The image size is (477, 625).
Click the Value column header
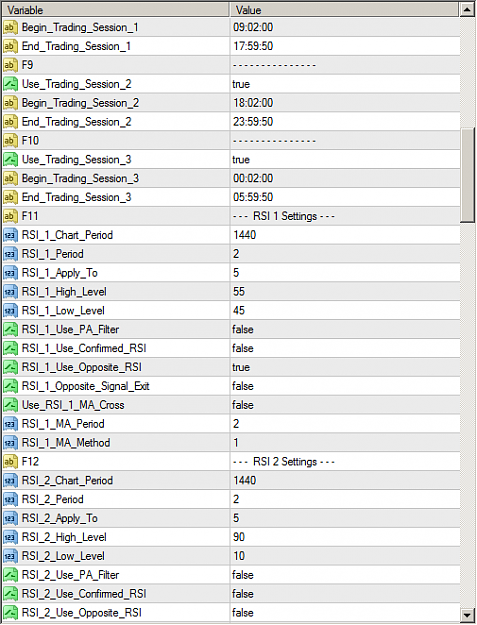point(345,10)
